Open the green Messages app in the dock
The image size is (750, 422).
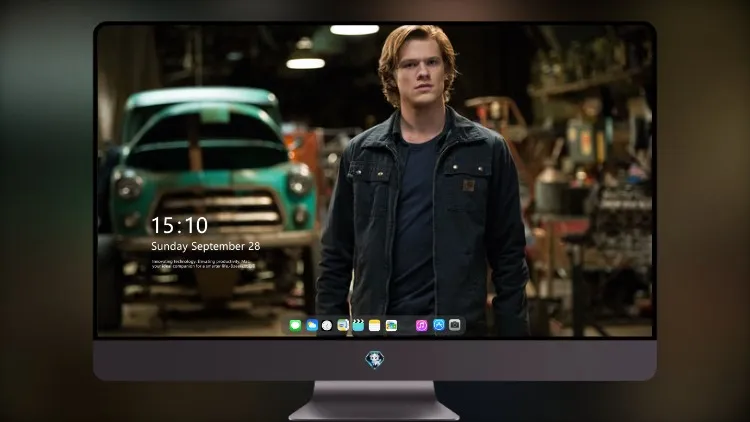point(295,325)
